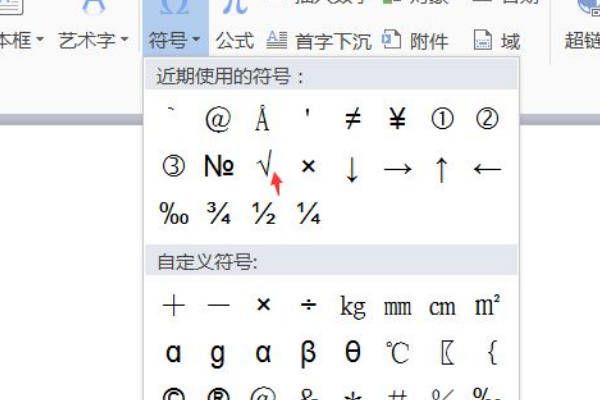Screen dimensions: 600x400
Task: Insert the grave accent ` symbol
Action: (172, 110)
